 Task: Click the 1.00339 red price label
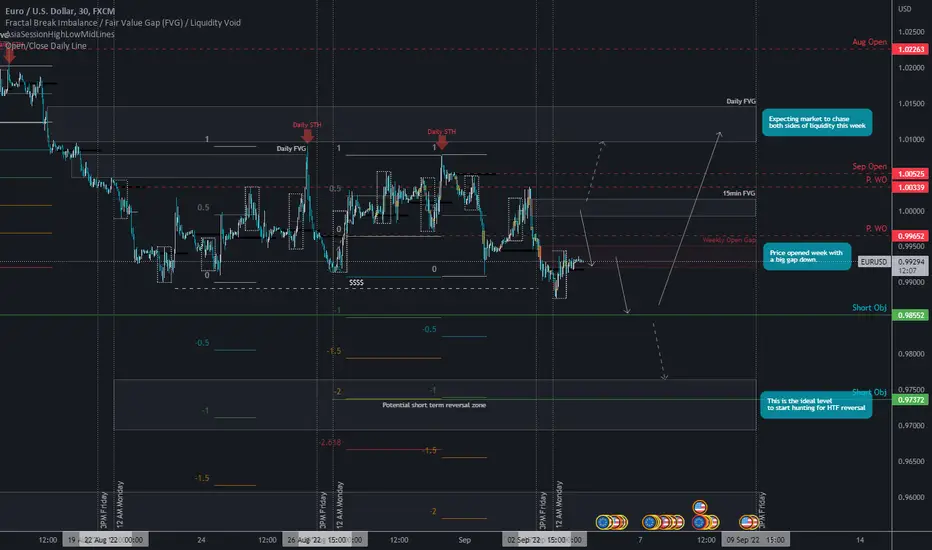click(x=911, y=187)
